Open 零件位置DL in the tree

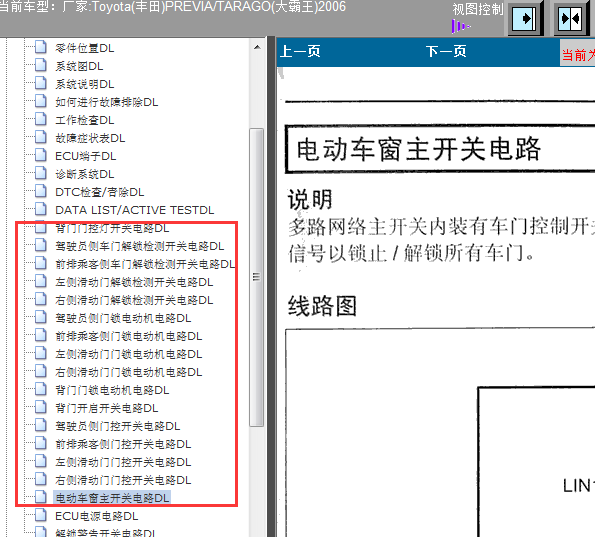pos(85,48)
